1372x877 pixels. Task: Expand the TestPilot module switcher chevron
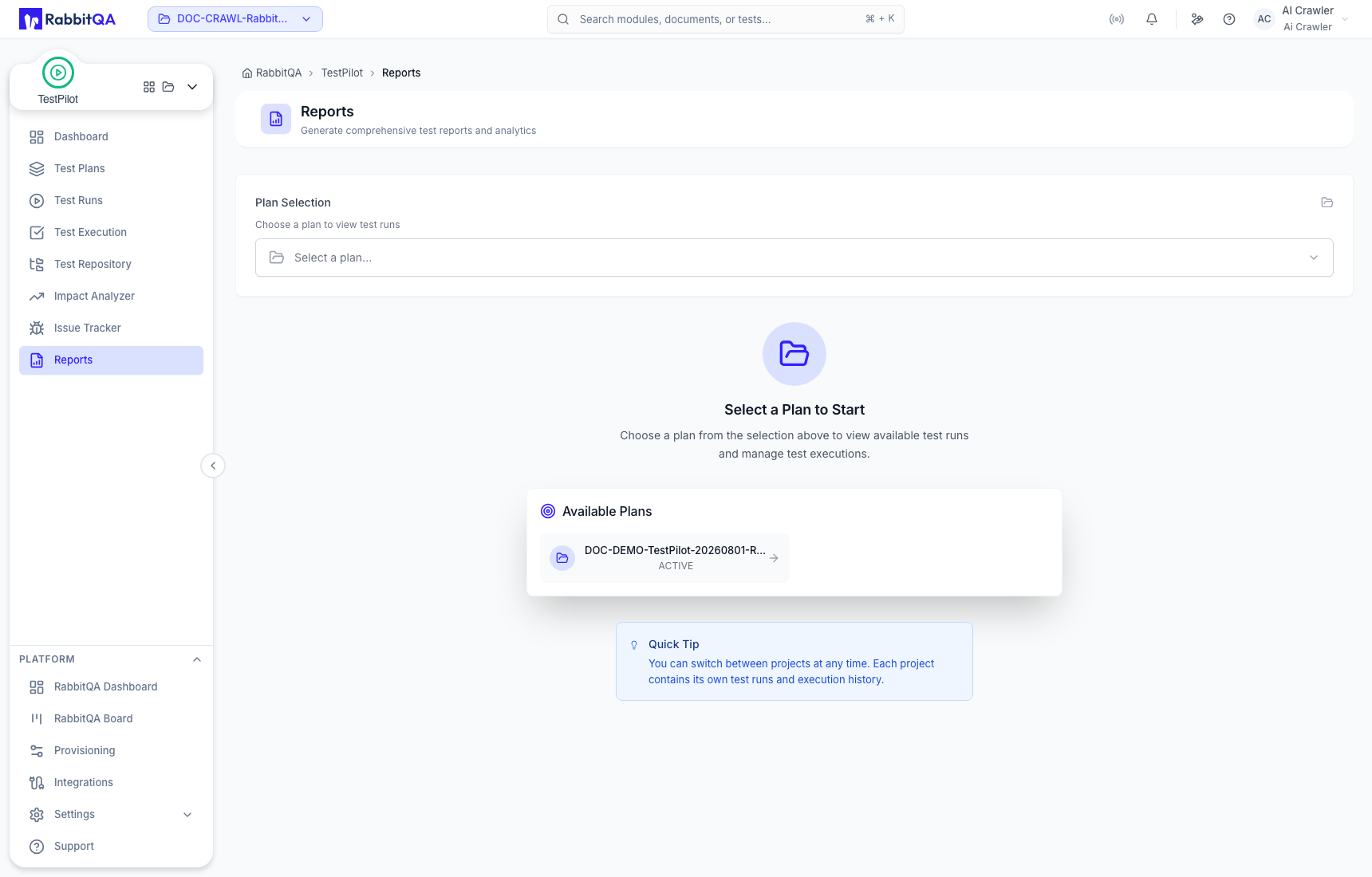click(x=192, y=87)
